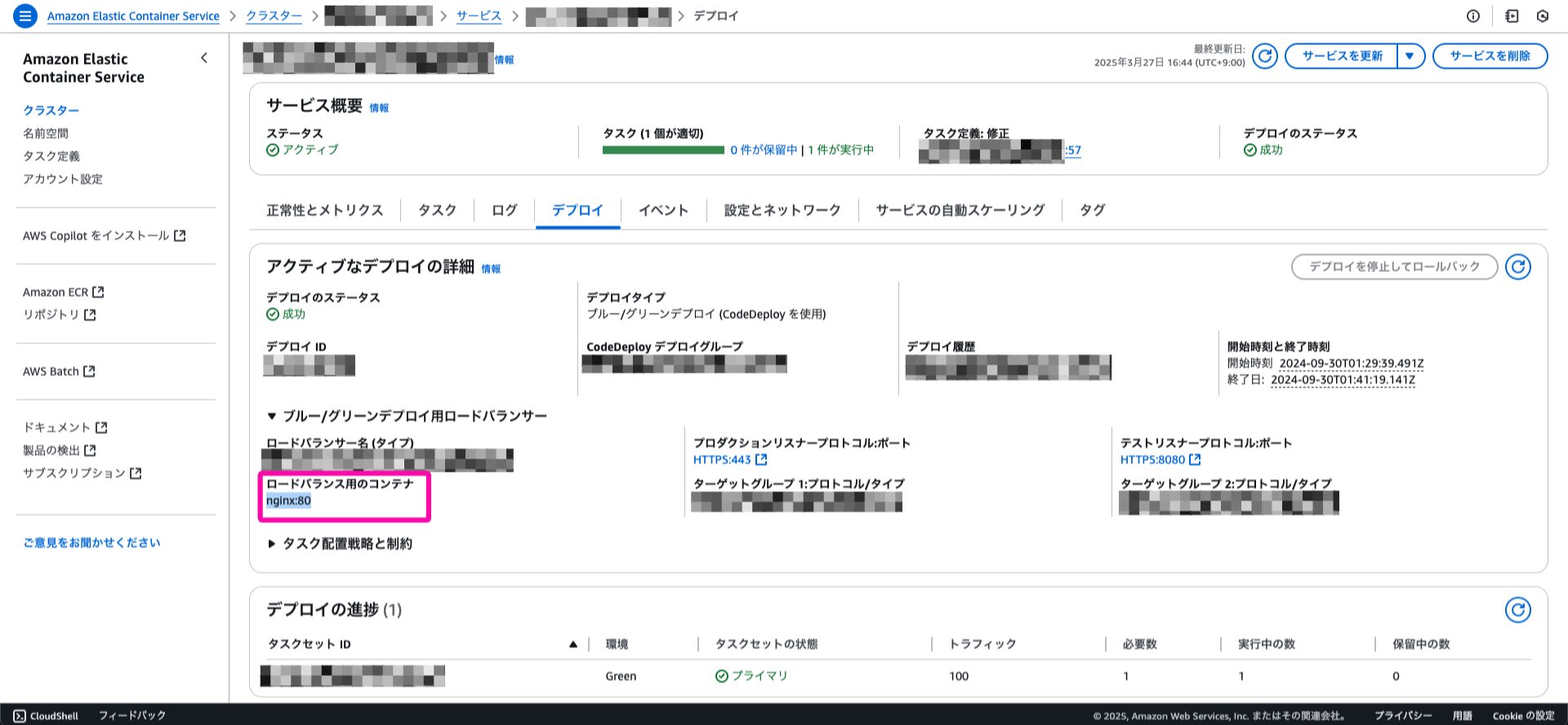
Task: Refresh the service page with top refresh icon
Action: pos(1265,56)
